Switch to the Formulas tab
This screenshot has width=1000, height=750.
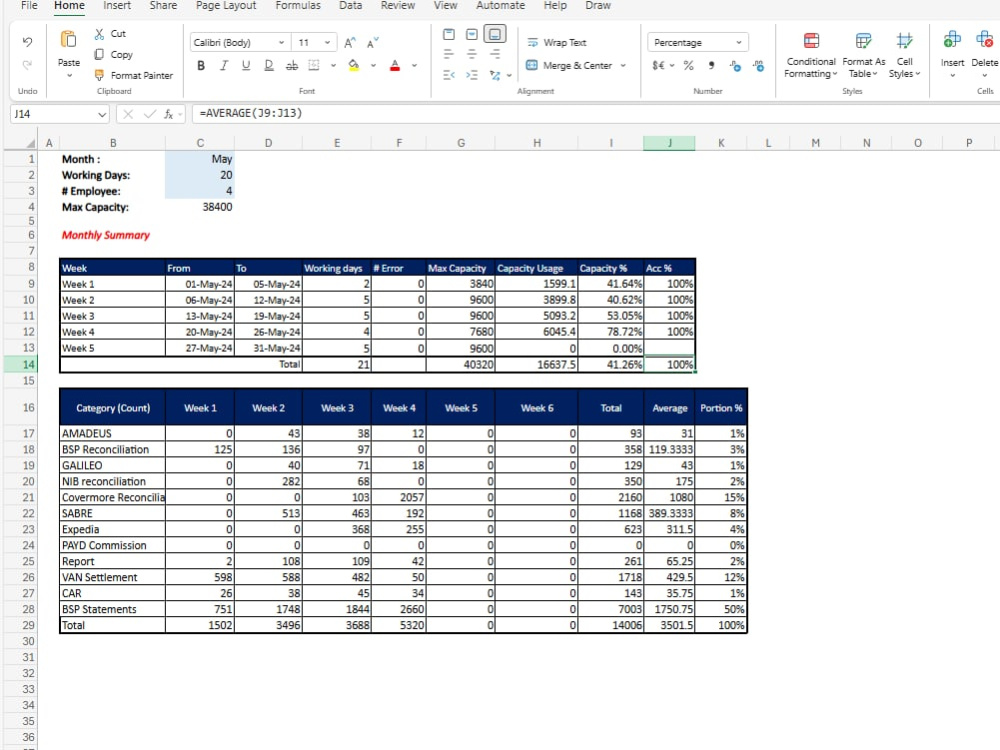point(298,5)
